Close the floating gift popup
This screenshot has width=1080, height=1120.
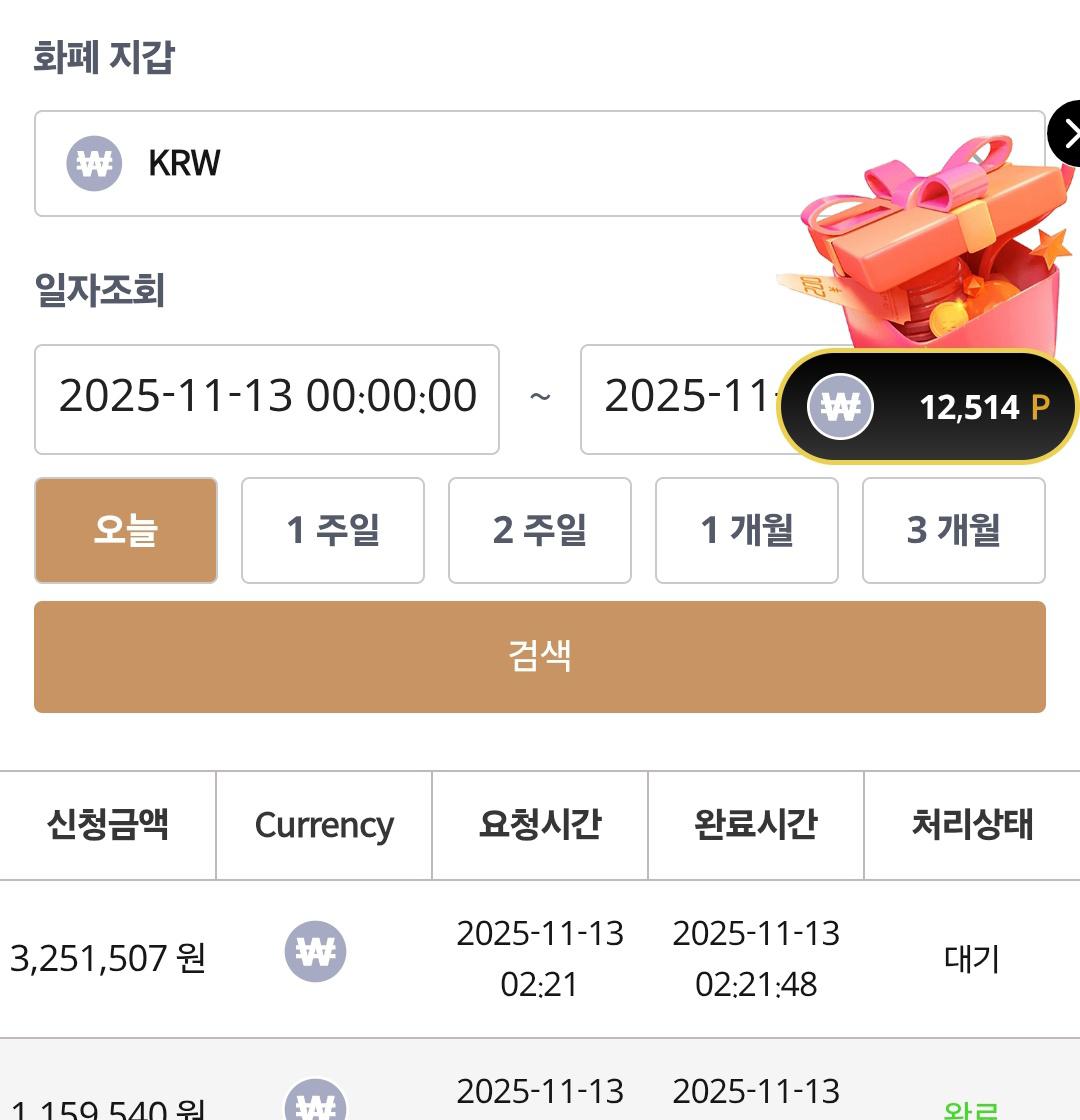click(1066, 133)
